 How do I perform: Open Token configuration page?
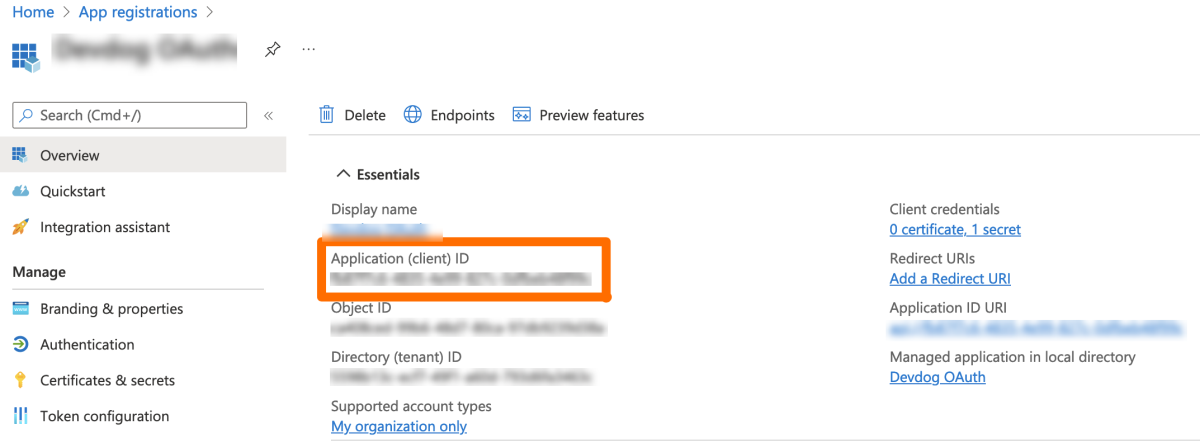coord(104,416)
